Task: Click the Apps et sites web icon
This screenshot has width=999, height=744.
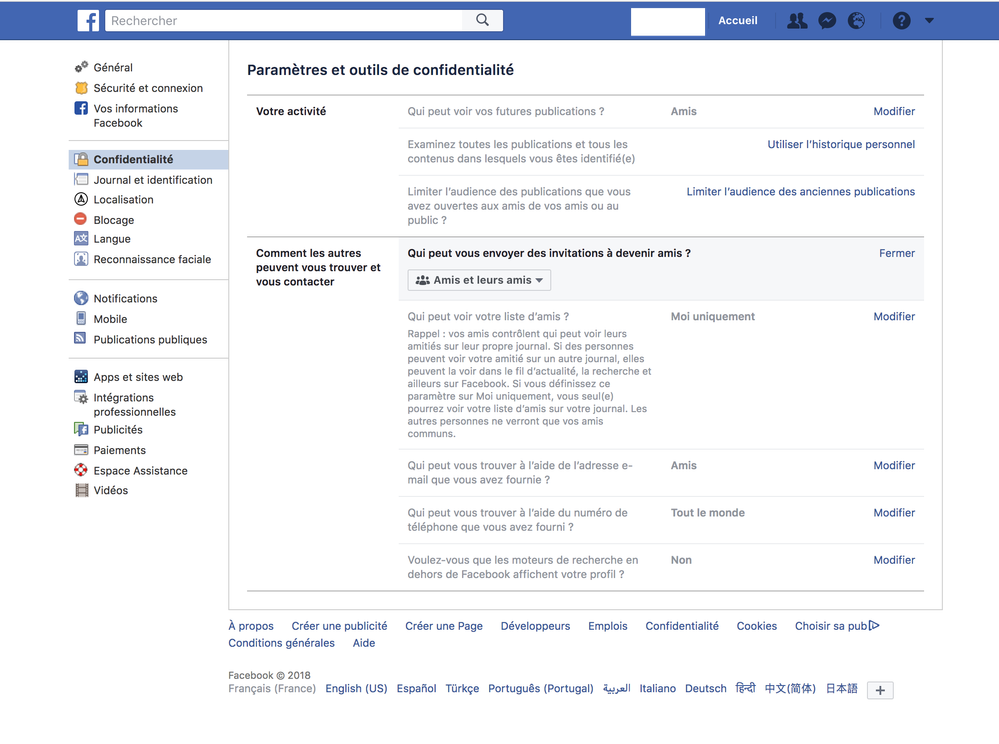Action: click(81, 376)
